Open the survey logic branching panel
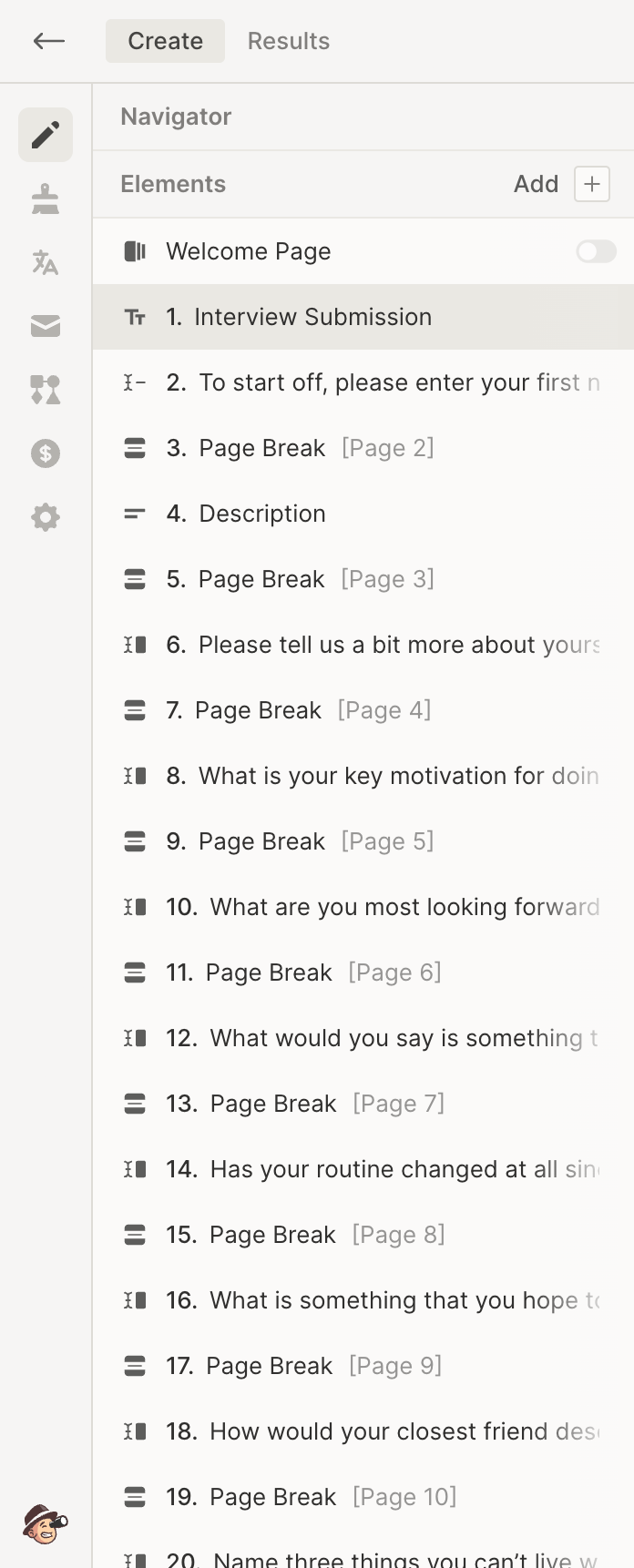634x1568 pixels. (46, 390)
